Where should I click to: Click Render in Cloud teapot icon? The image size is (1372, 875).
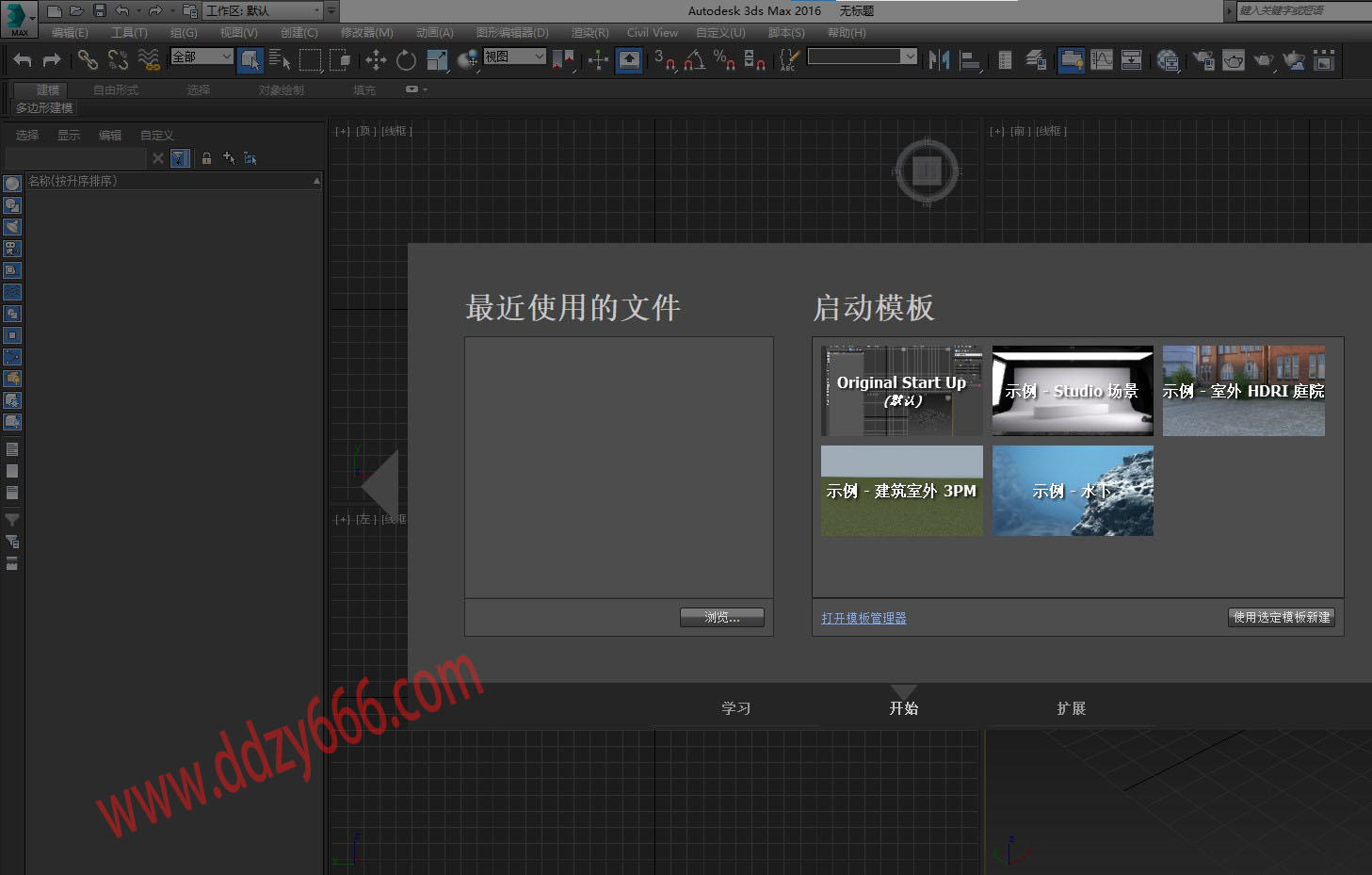[x=1294, y=60]
